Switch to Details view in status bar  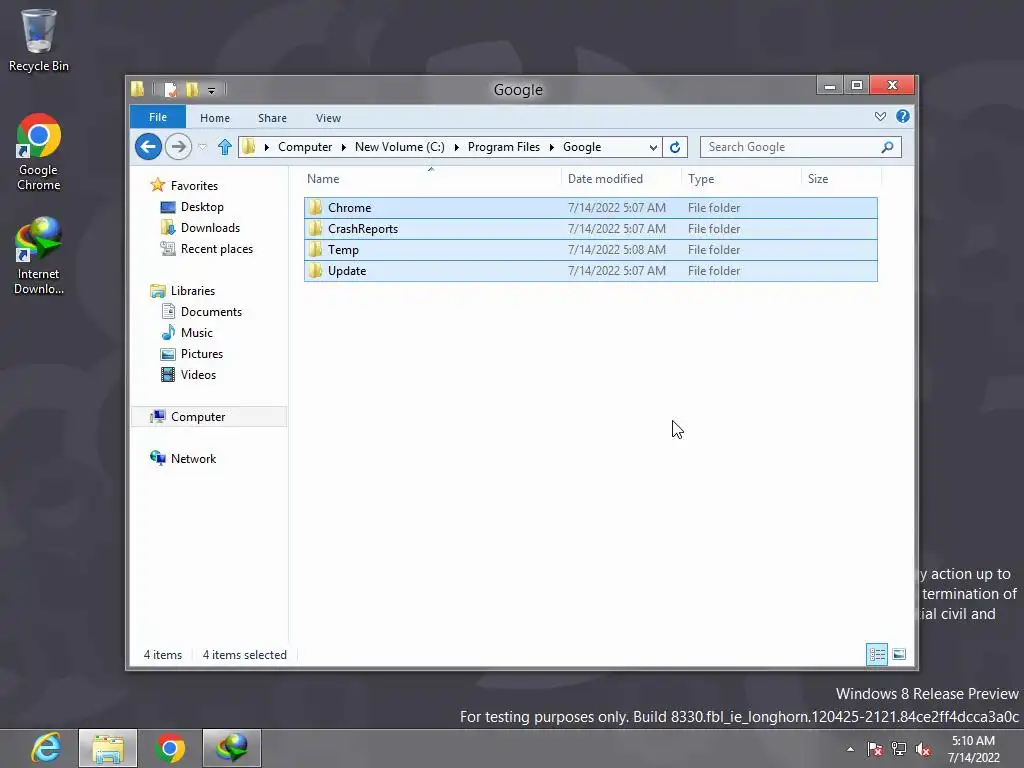pos(876,654)
